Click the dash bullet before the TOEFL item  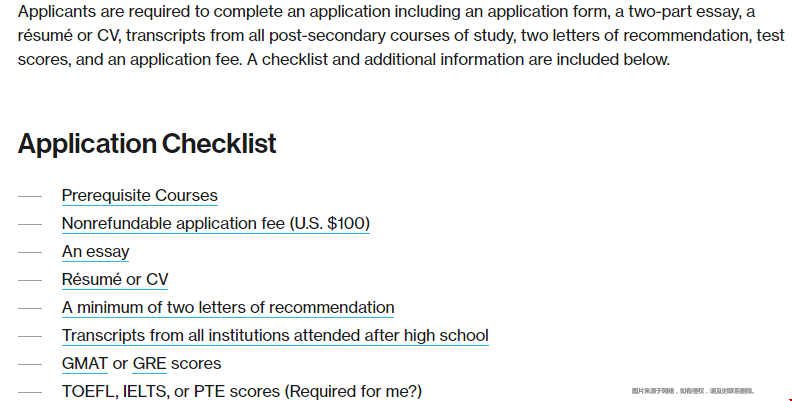coord(30,392)
